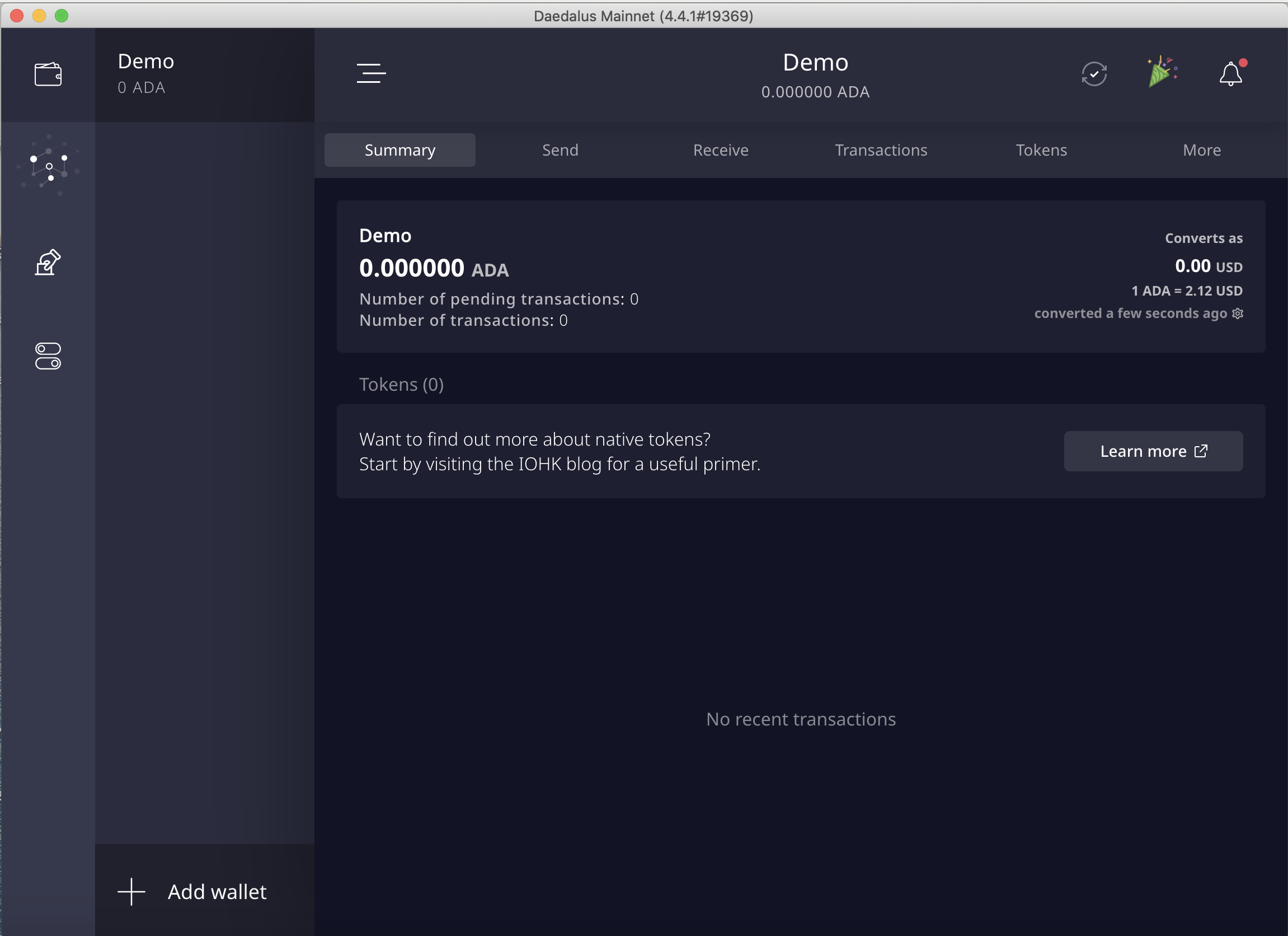Viewport: 1288px width, 936px height.
Task: Open the Voting registration icon
Action: 48,263
